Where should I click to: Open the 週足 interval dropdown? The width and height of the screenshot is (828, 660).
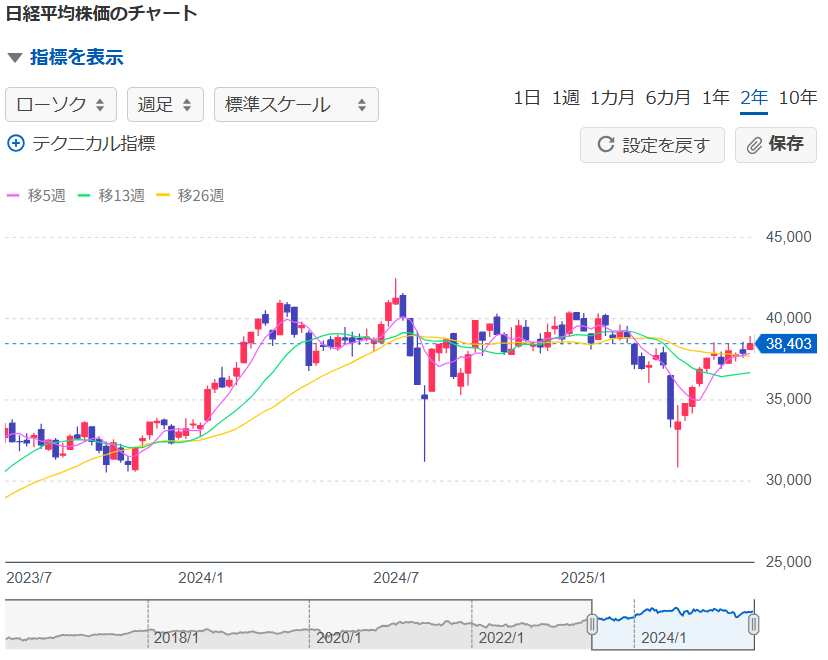(x=165, y=105)
